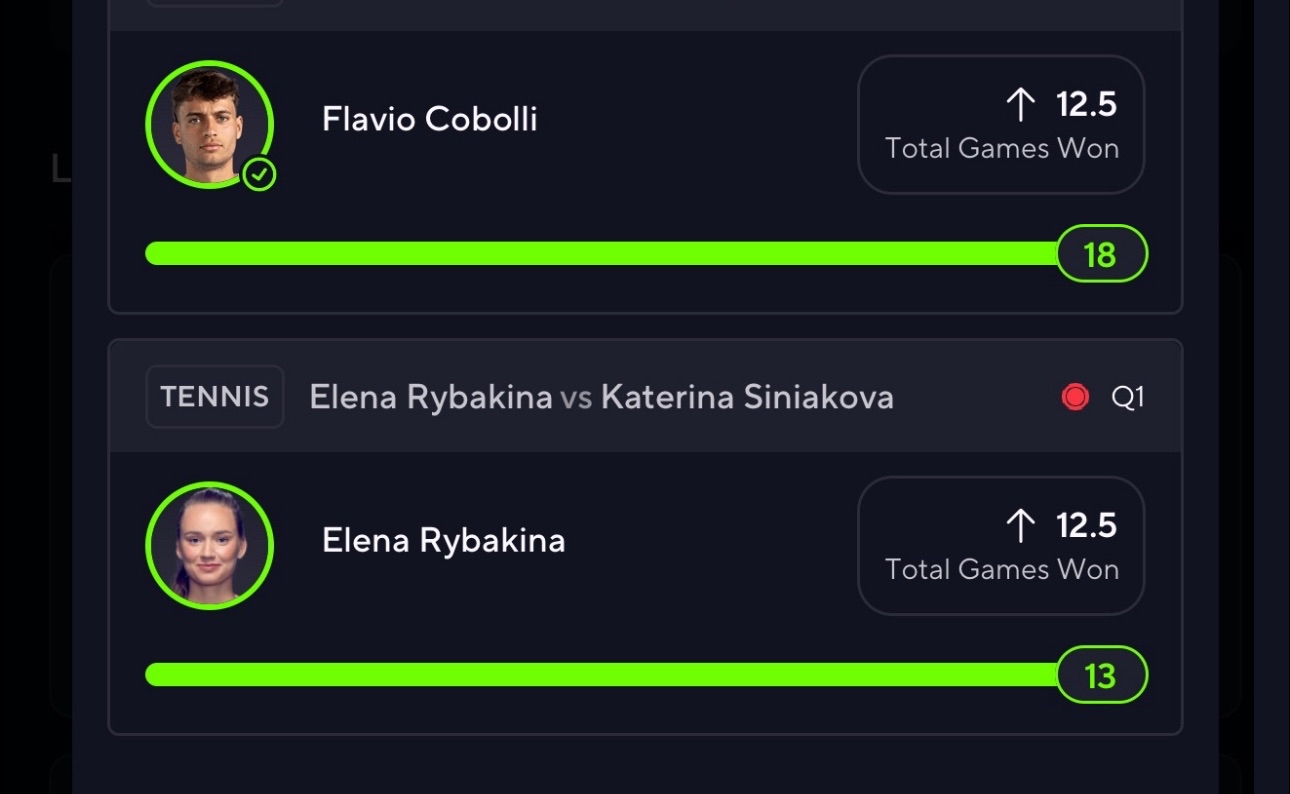Click Flavio Cobolli's green progress bar
Screen dimensions: 1290x794
click(600, 254)
